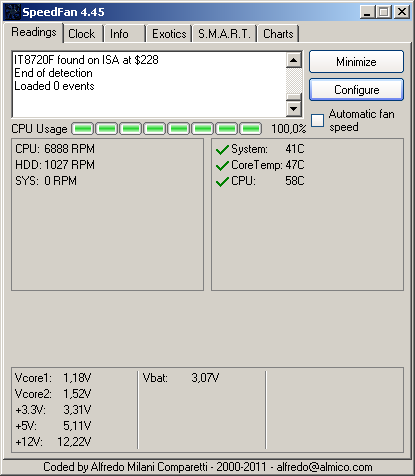Click the log scroll up arrow

294,60
